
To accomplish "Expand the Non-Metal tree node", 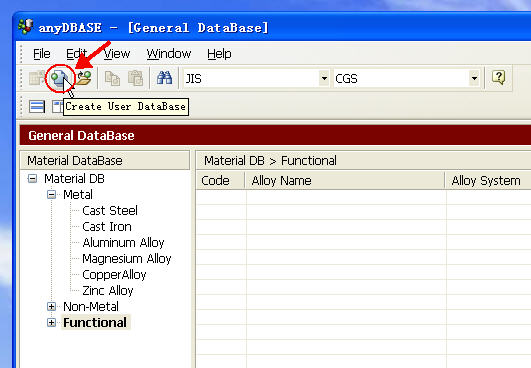I will point(51,306).
